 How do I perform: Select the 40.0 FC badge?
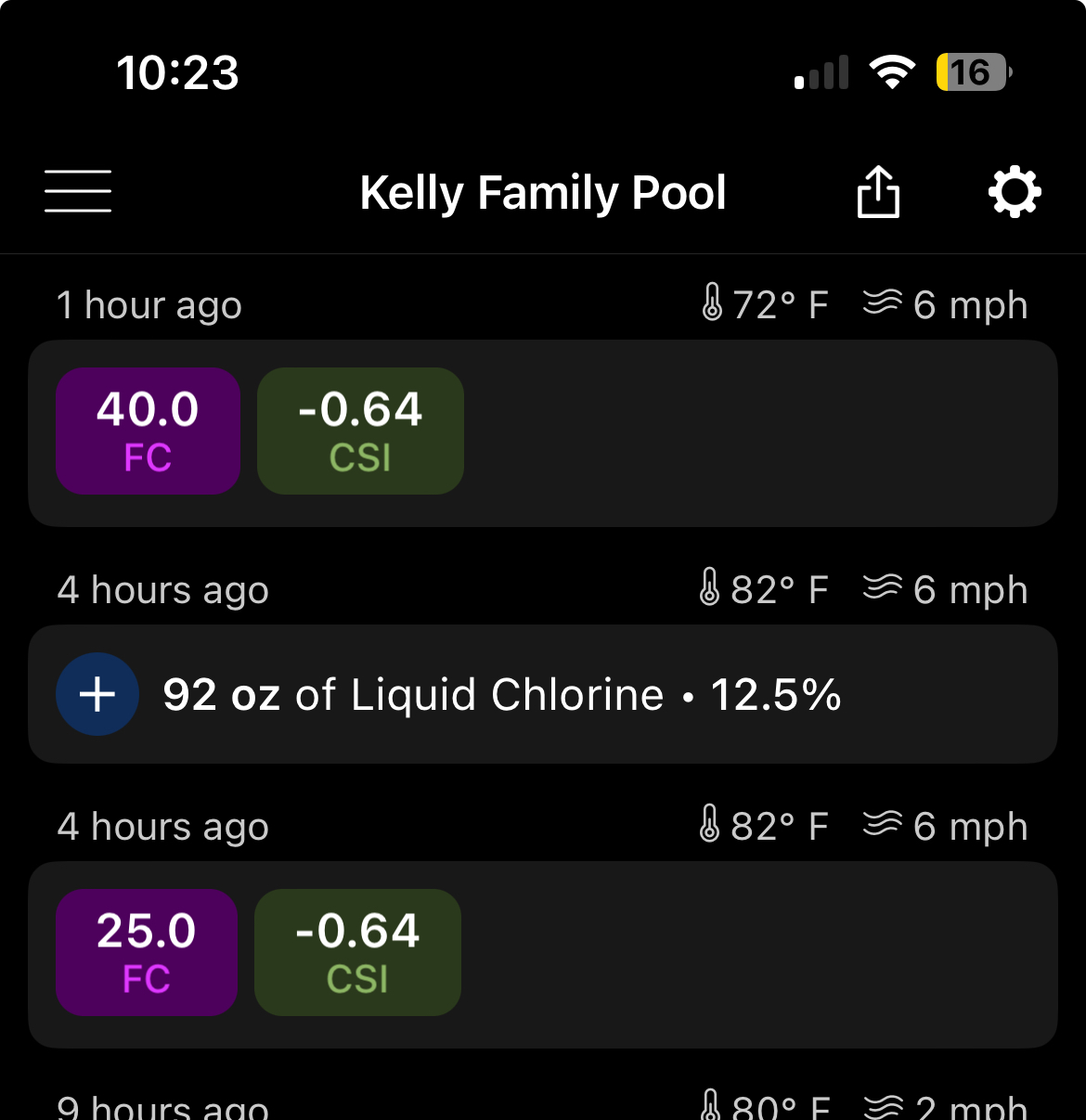coord(149,431)
